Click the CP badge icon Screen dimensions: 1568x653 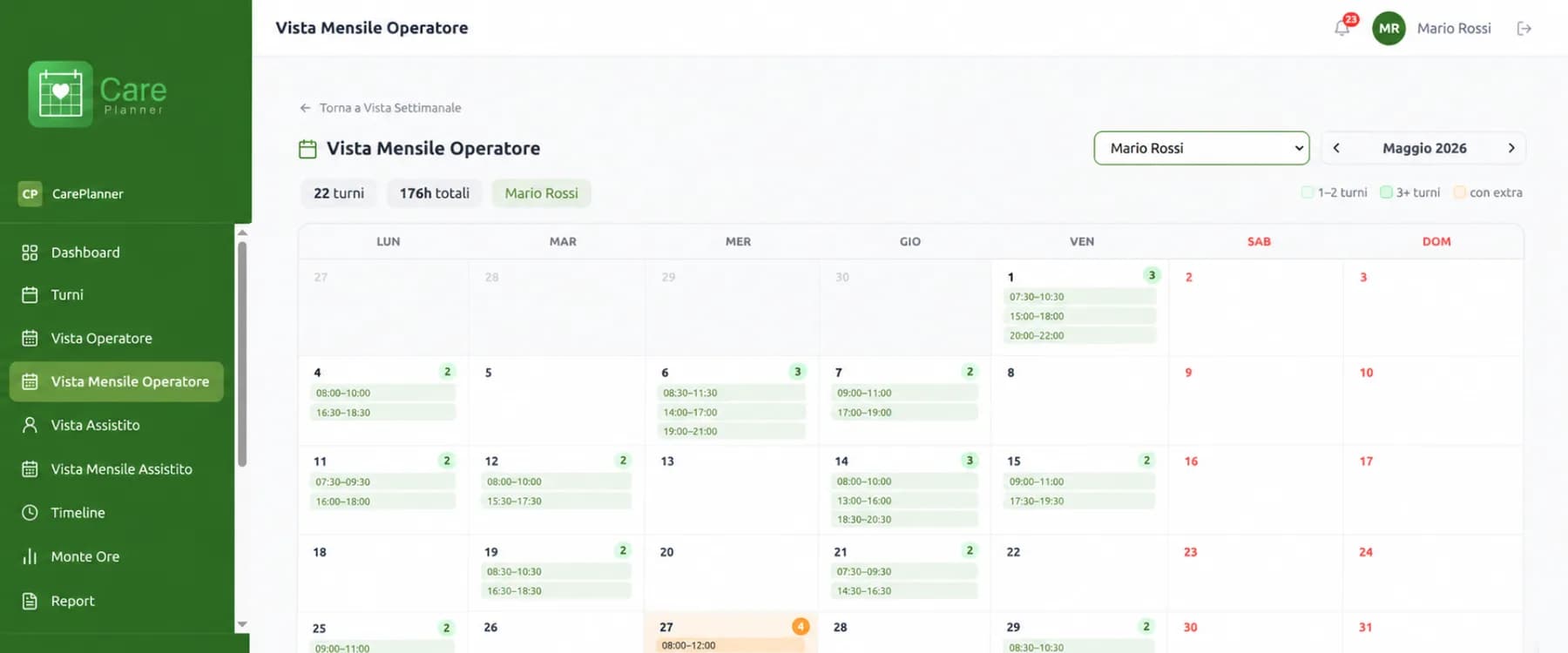30,193
